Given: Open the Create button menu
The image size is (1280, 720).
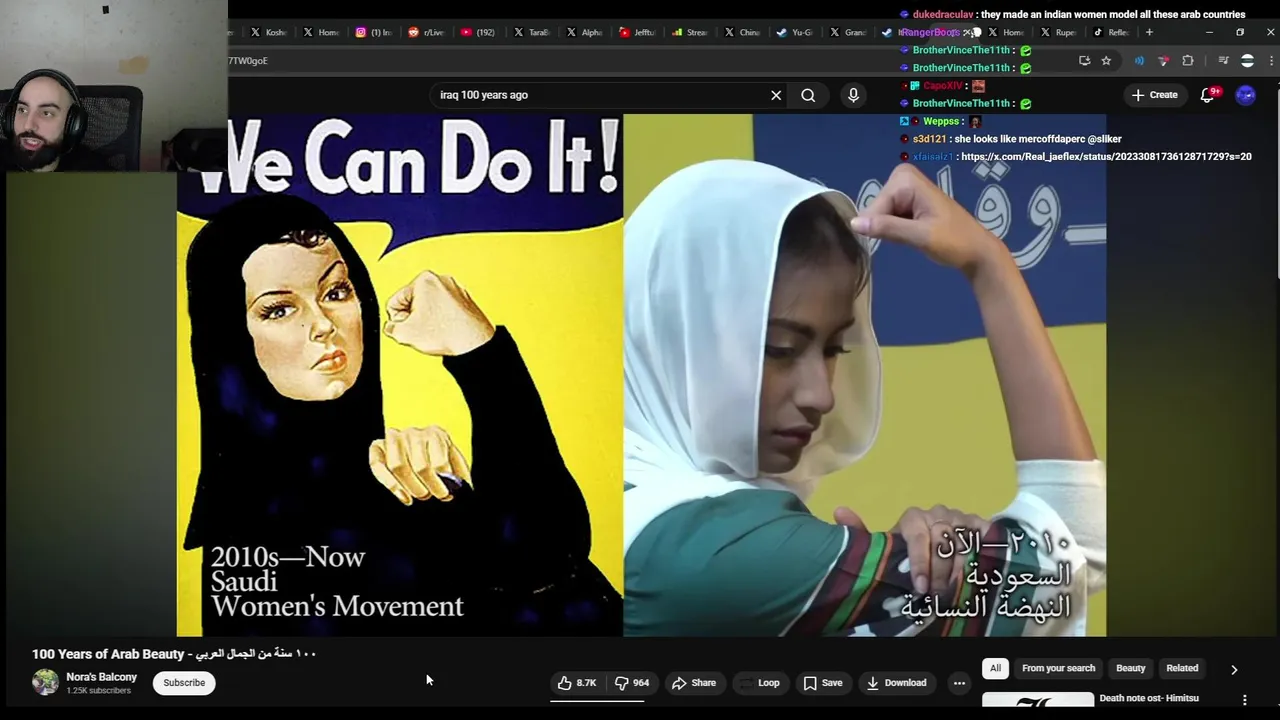Looking at the screenshot, I should coord(1154,95).
